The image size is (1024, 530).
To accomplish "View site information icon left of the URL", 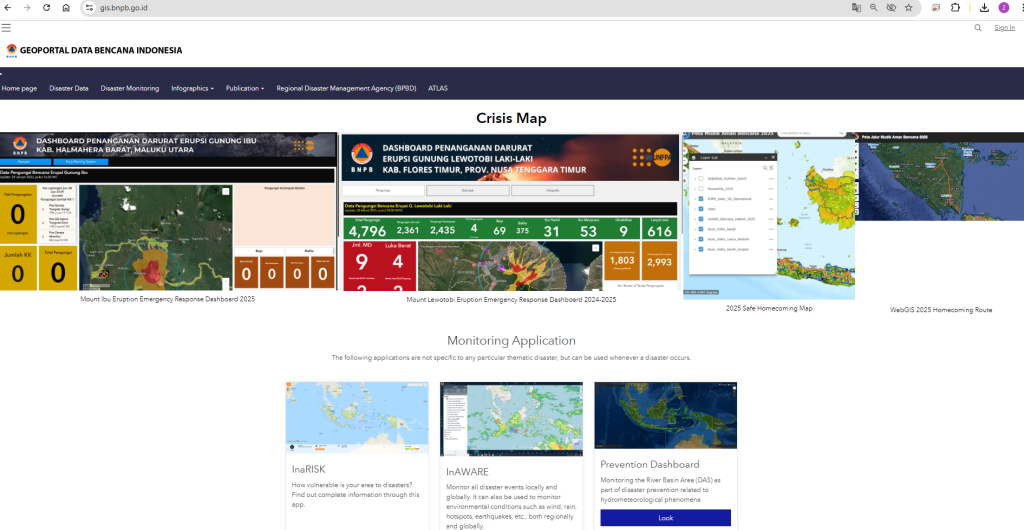I will click(x=88, y=7).
